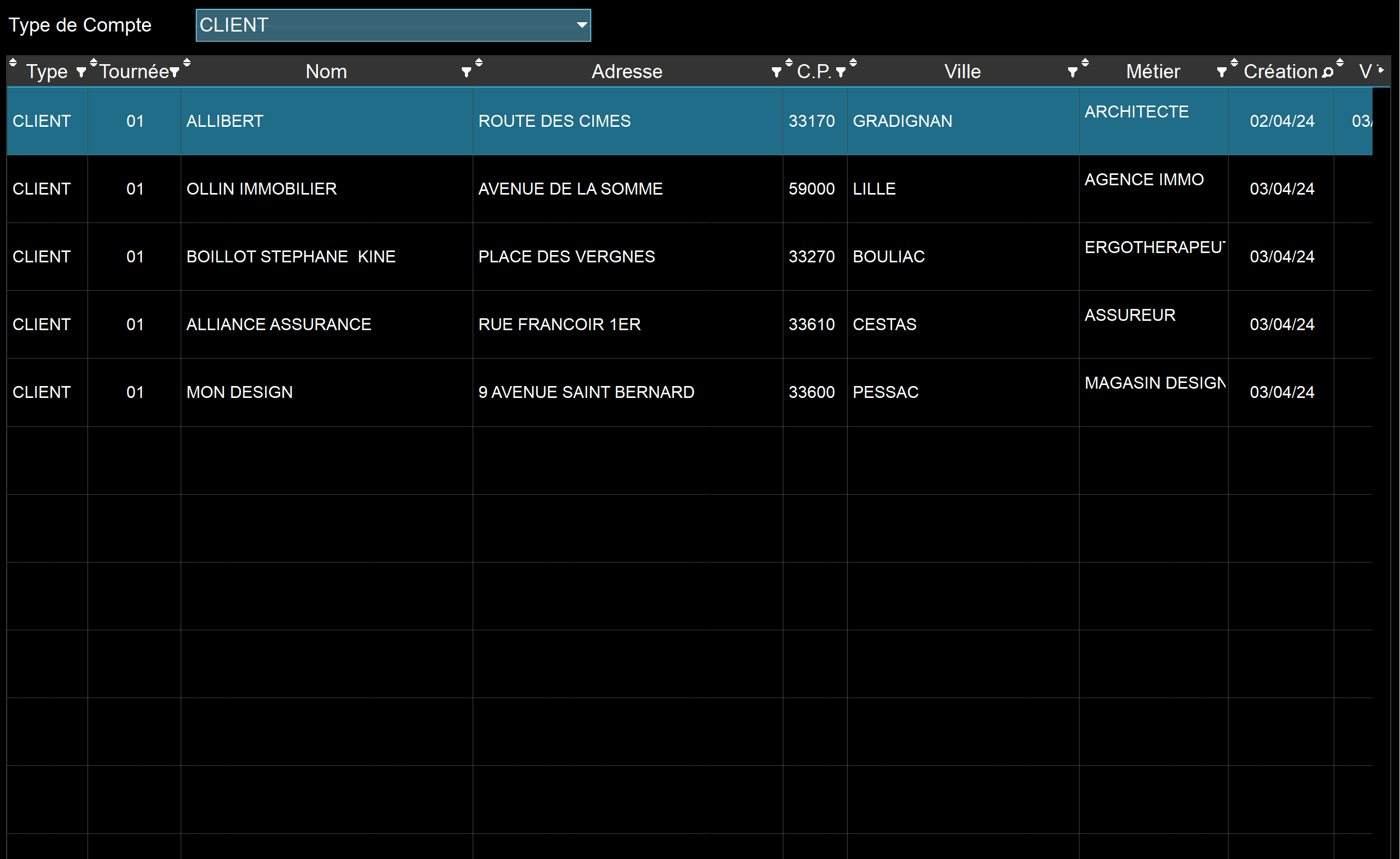Click the Nom column header
This screenshot has width=1400, height=859.
(326, 71)
